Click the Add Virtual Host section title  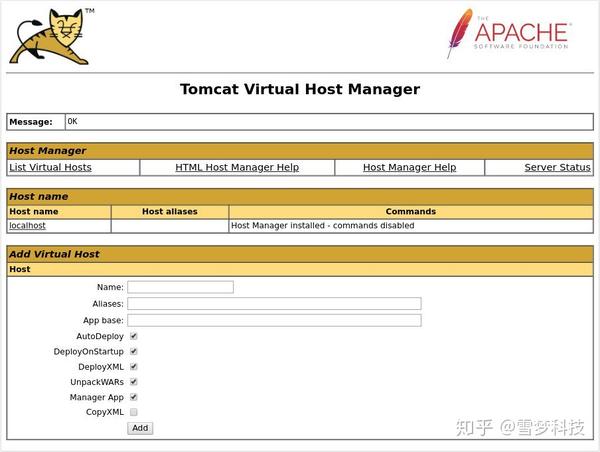54,254
